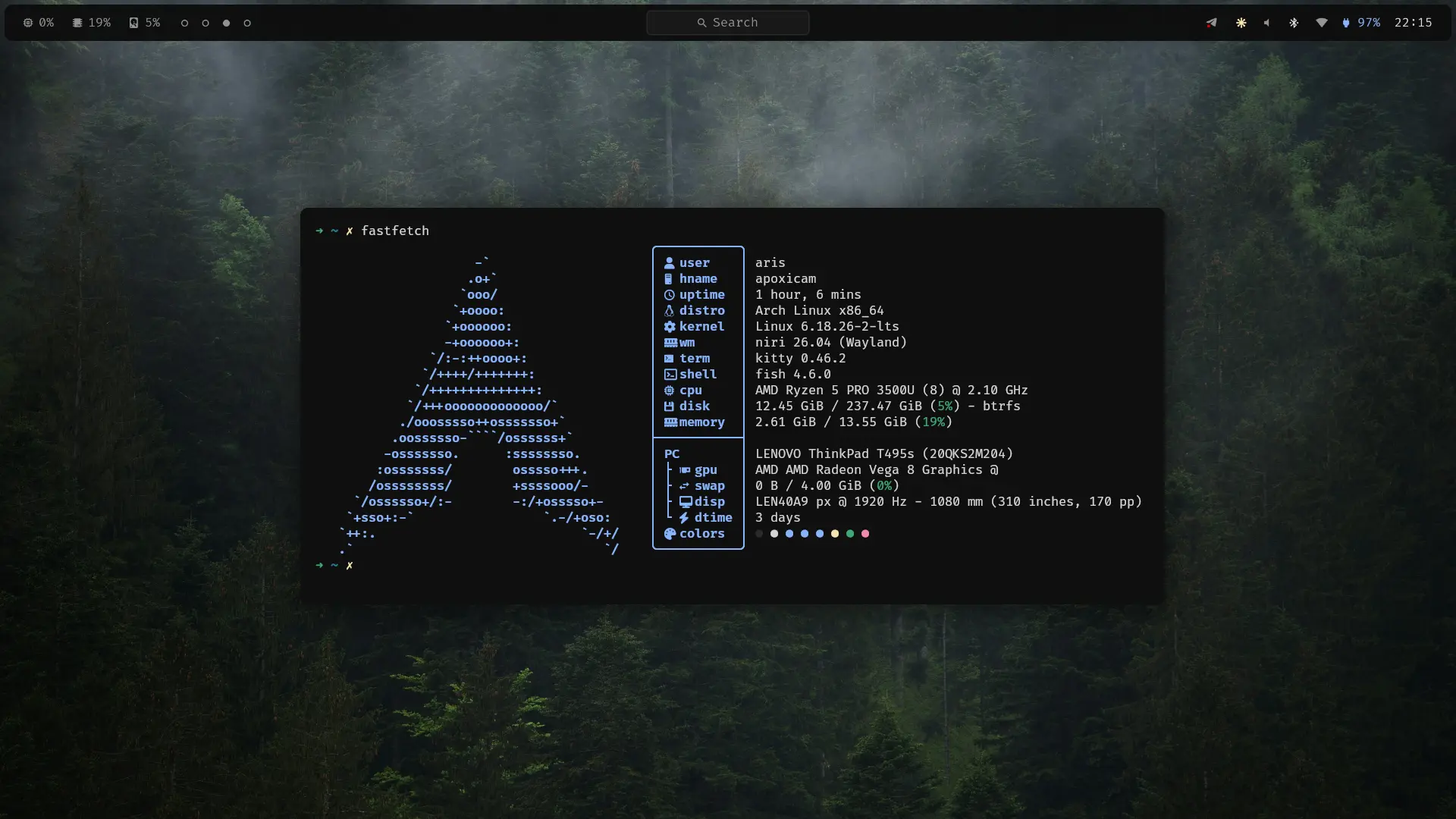
Task: Click the swap value "0 B / 4.00 GiB"
Action: pyautogui.click(x=808, y=486)
